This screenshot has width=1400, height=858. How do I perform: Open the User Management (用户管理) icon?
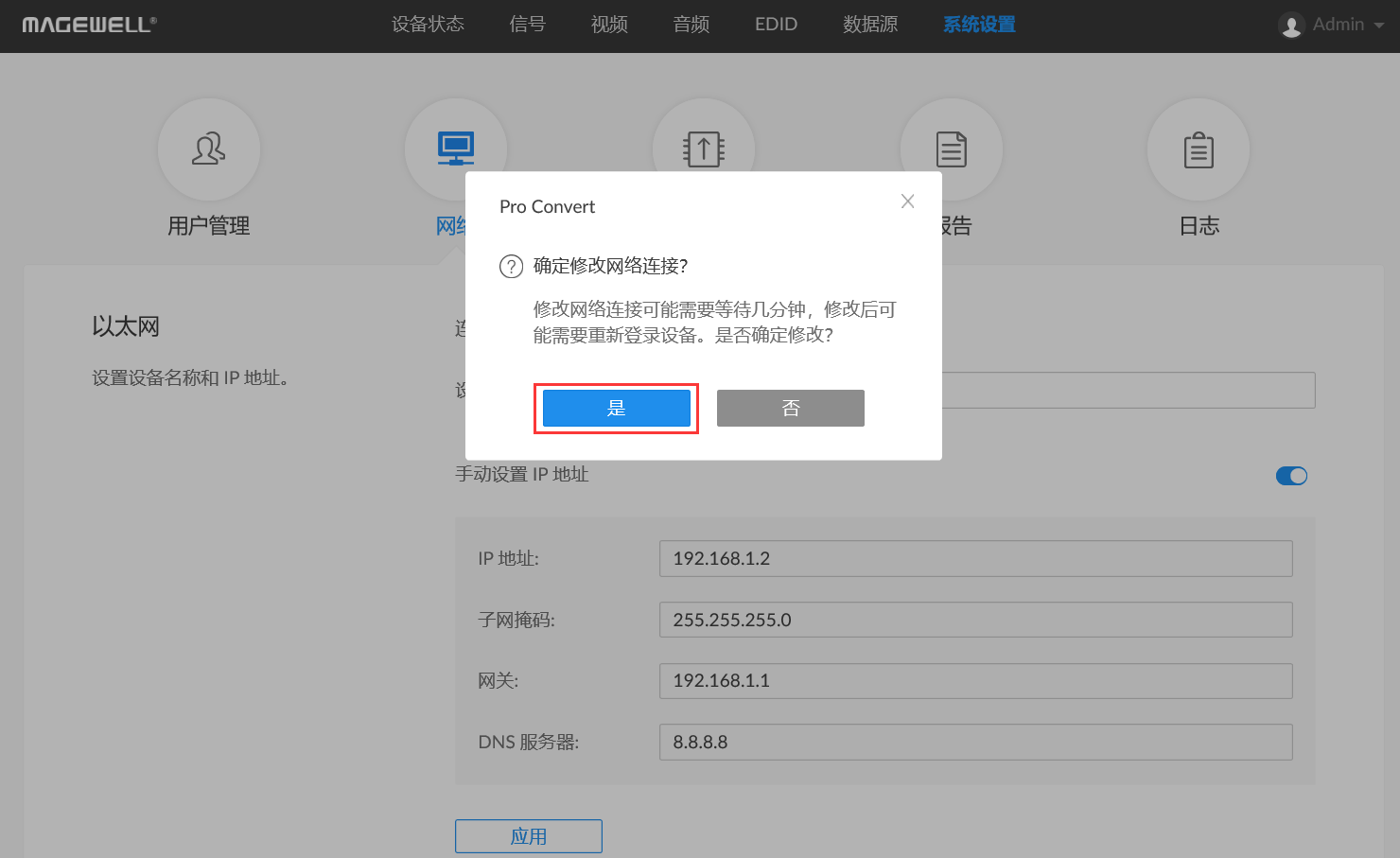(209, 149)
